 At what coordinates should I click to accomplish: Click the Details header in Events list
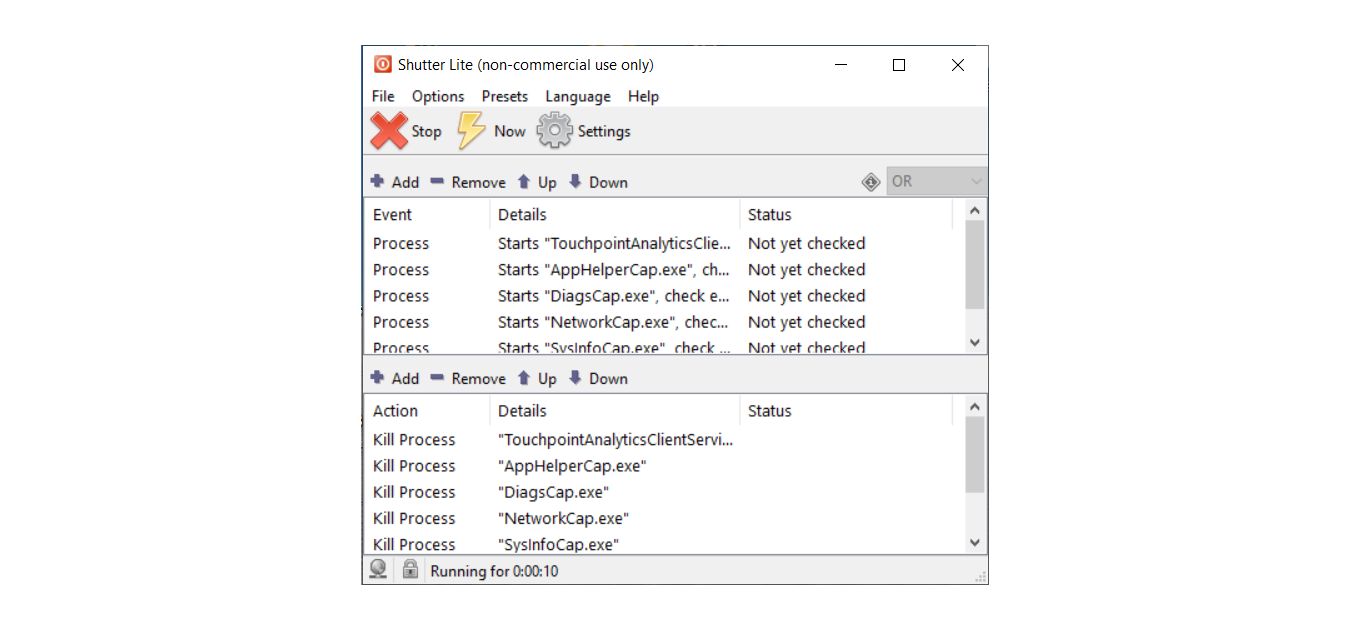coord(614,214)
